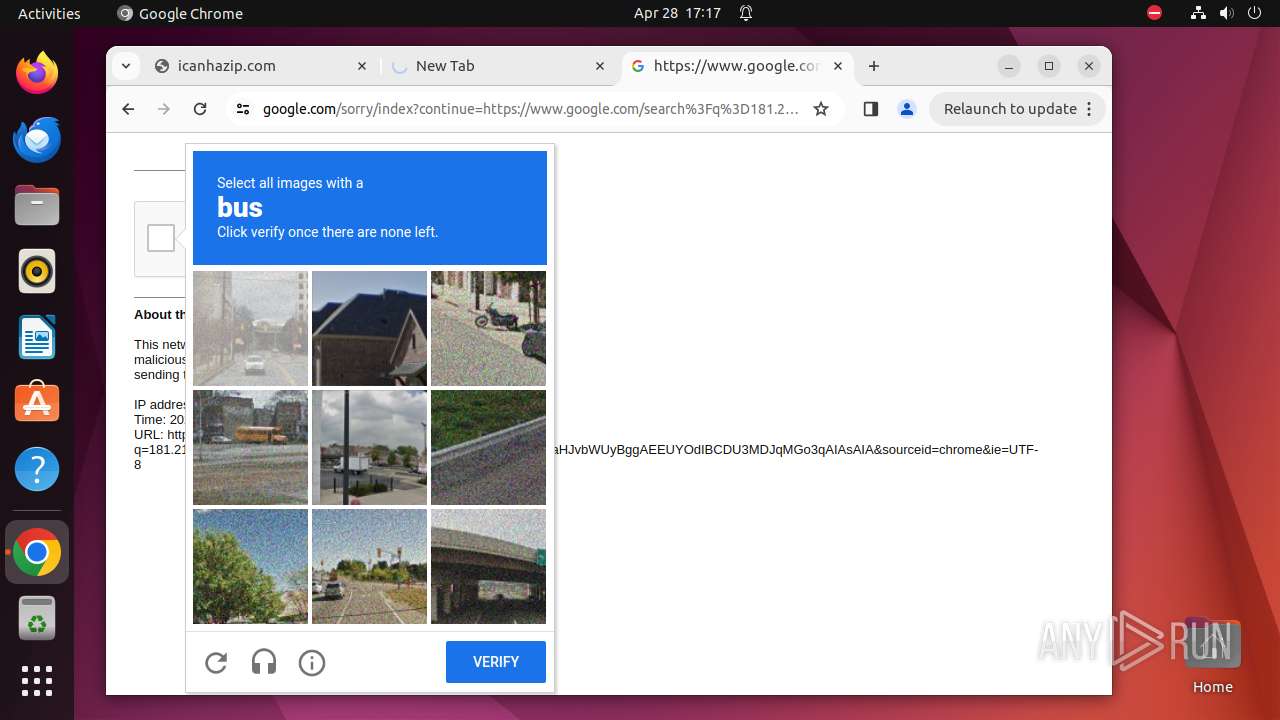Open Chrome tab search dropdown
The image size is (1280, 720).
(x=125, y=66)
